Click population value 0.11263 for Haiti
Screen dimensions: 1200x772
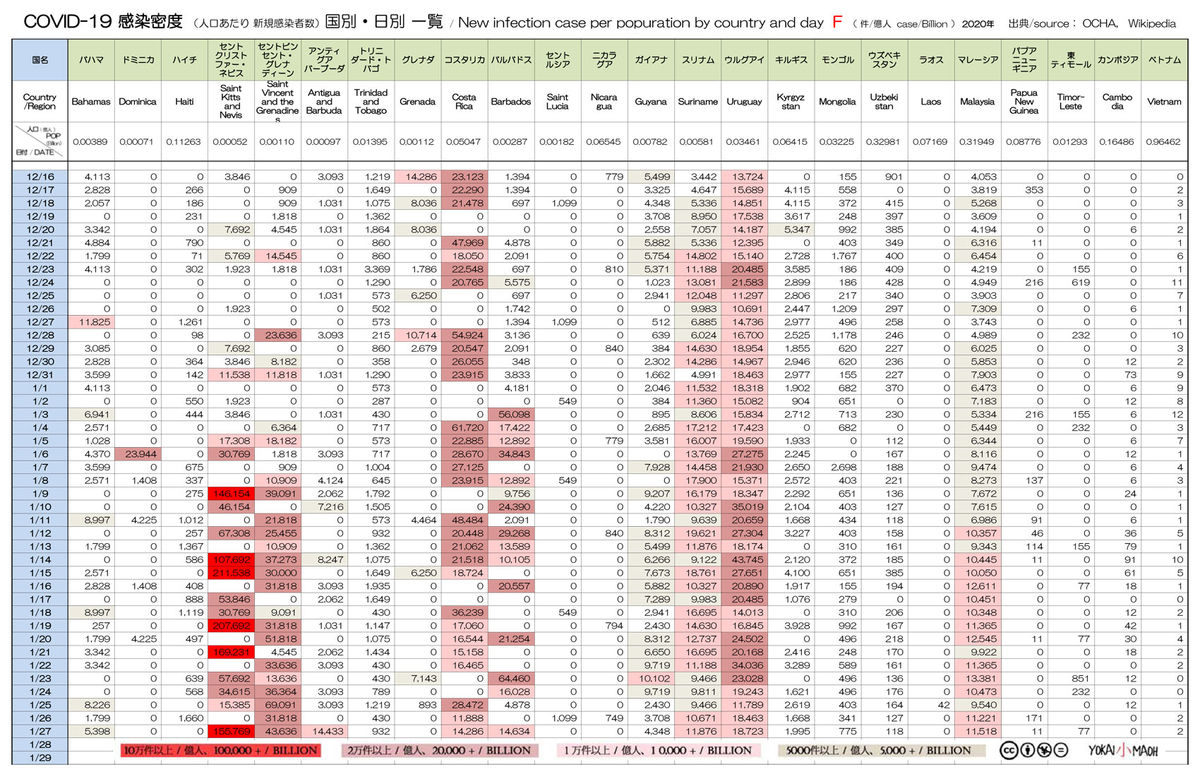(x=183, y=141)
